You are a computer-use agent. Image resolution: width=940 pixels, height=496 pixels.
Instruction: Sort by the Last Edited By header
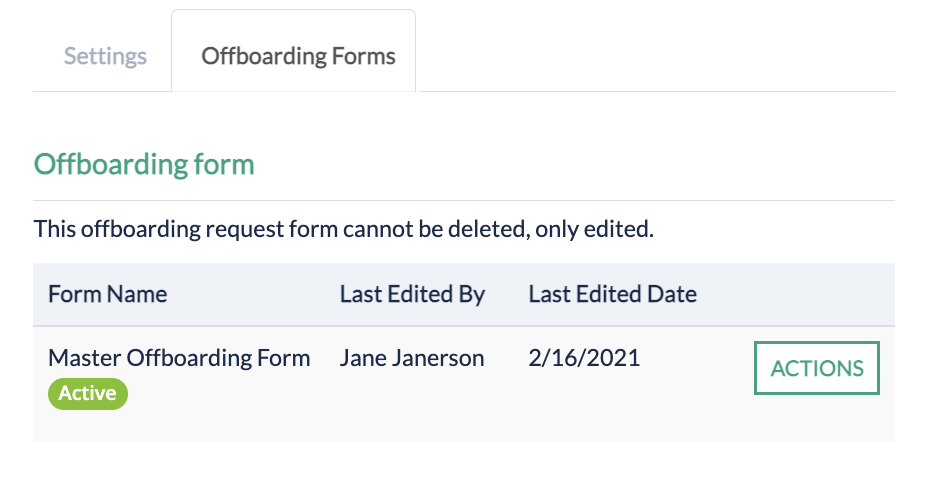coord(412,294)
